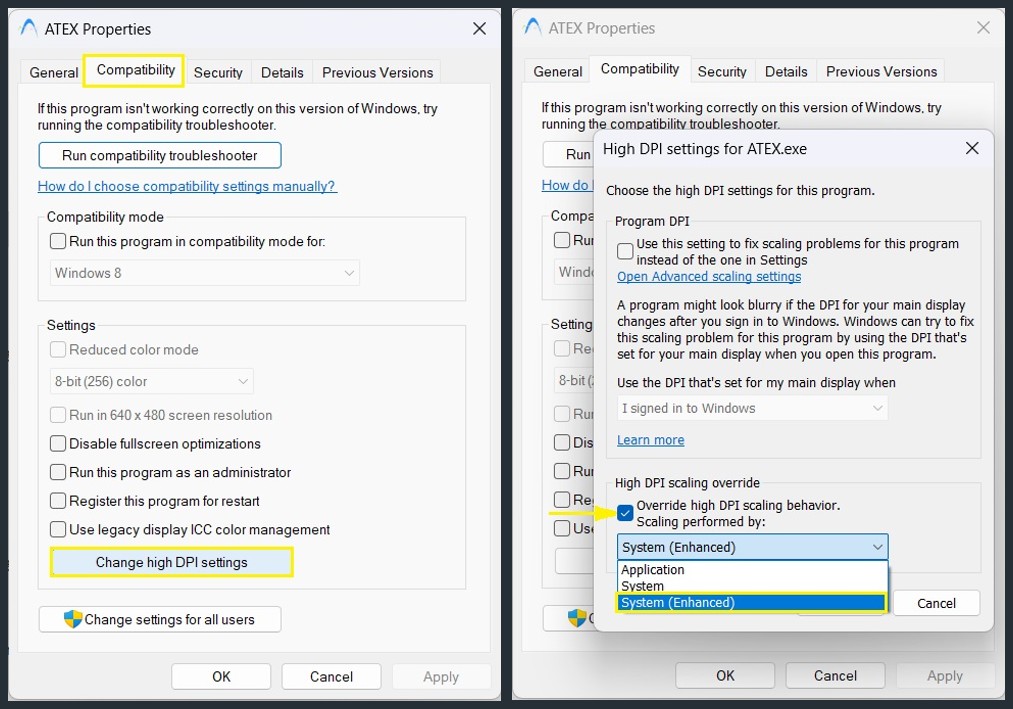Viewport: 1013px width, 709px height.
Task: Uncheck 'Override high DPI scaling behavior'
Action: [x=625, y=513]
